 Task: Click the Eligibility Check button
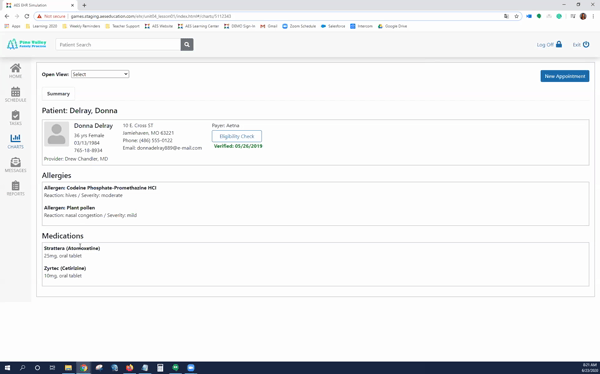[x=236, y=136]
